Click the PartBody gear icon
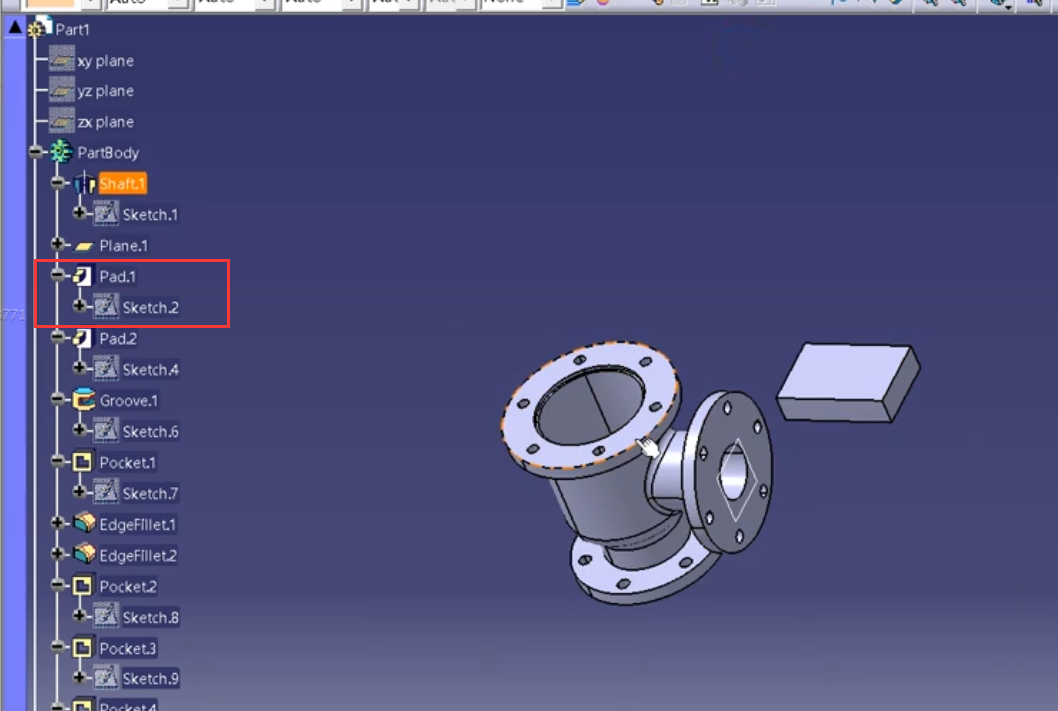This screenshot has height=711, width=1058. tap(61, 152)
